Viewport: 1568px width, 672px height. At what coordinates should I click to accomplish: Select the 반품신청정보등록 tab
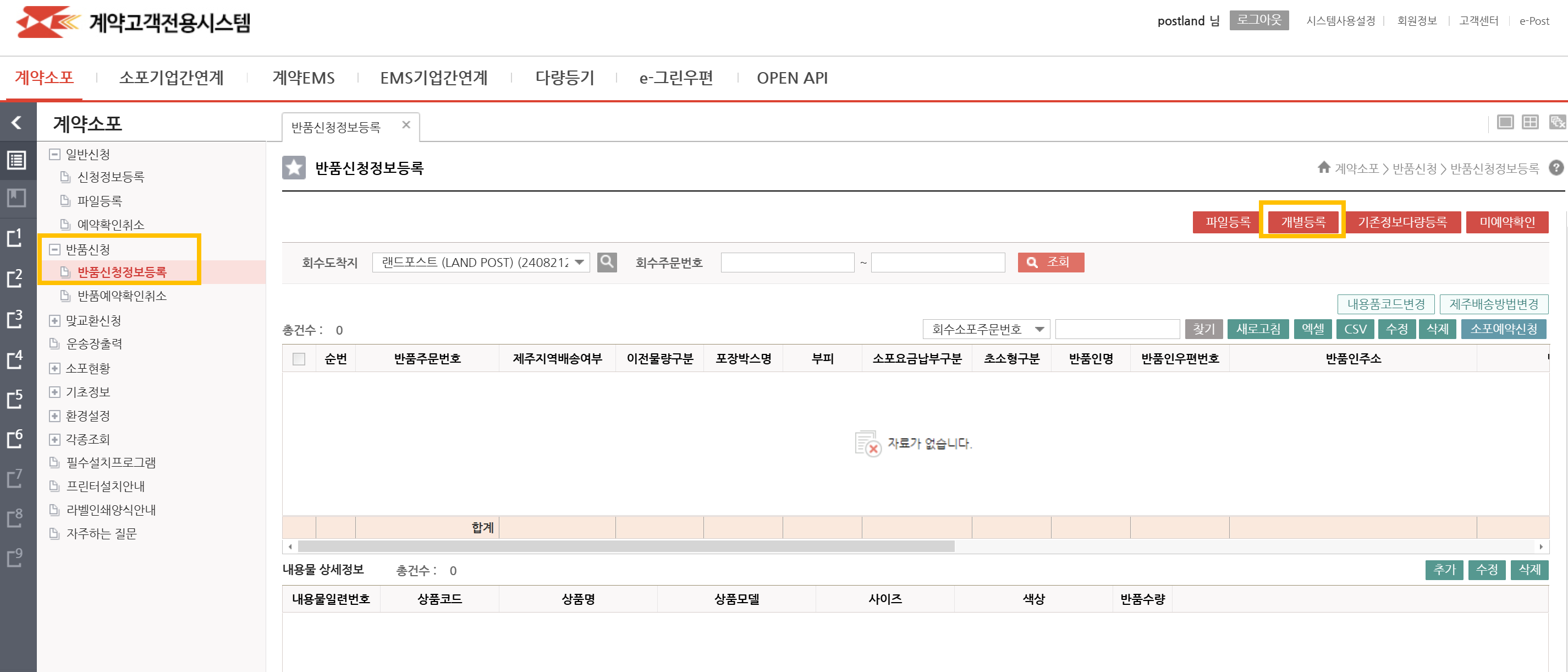[x=336, y=127]
